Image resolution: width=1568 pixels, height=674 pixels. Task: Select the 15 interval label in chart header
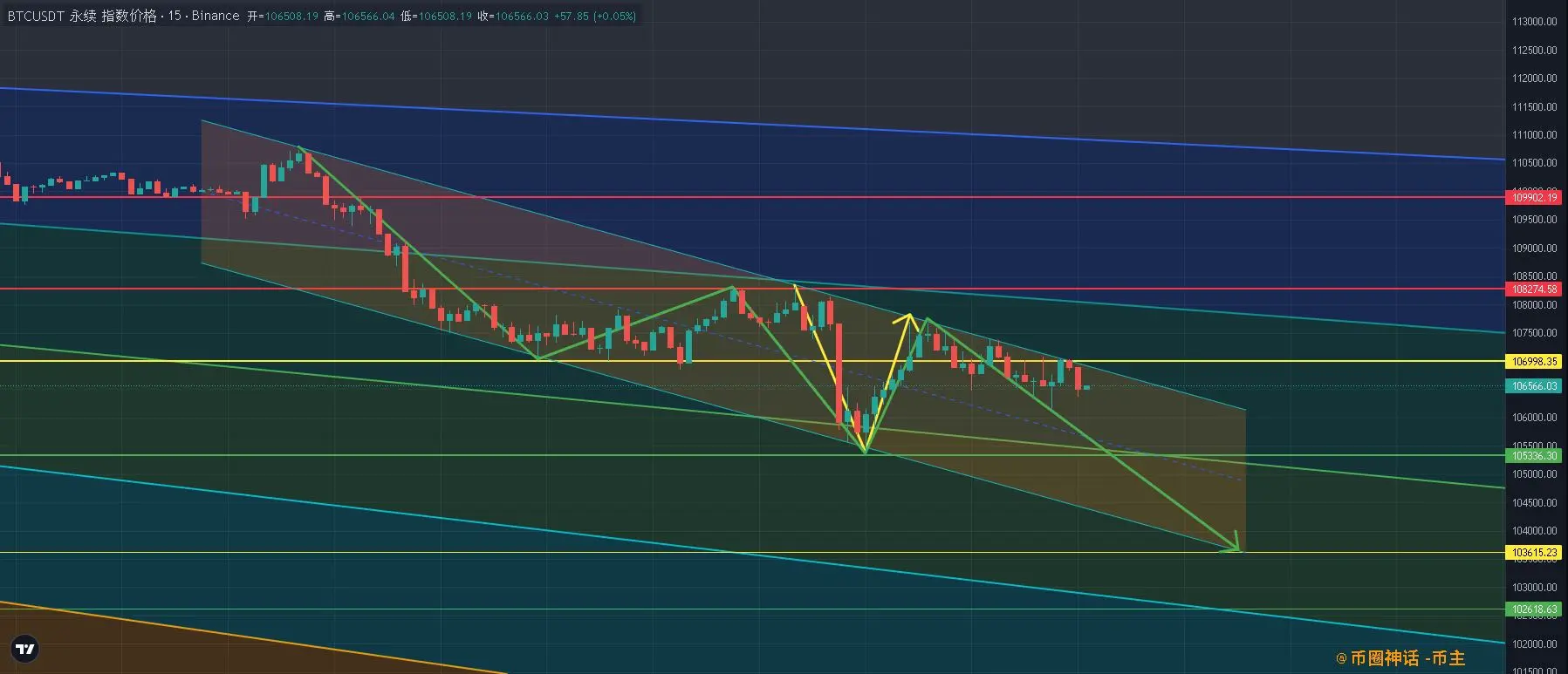175,16
